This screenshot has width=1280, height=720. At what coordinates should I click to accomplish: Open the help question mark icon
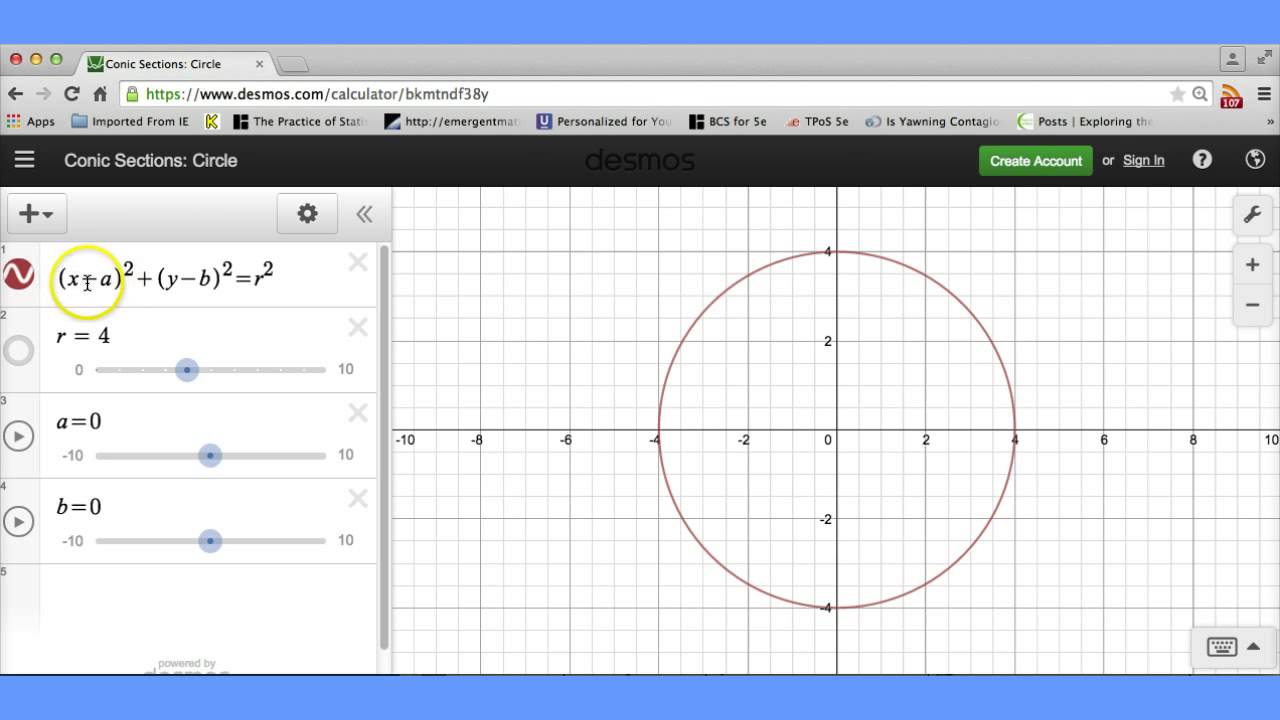point(1202,160)
